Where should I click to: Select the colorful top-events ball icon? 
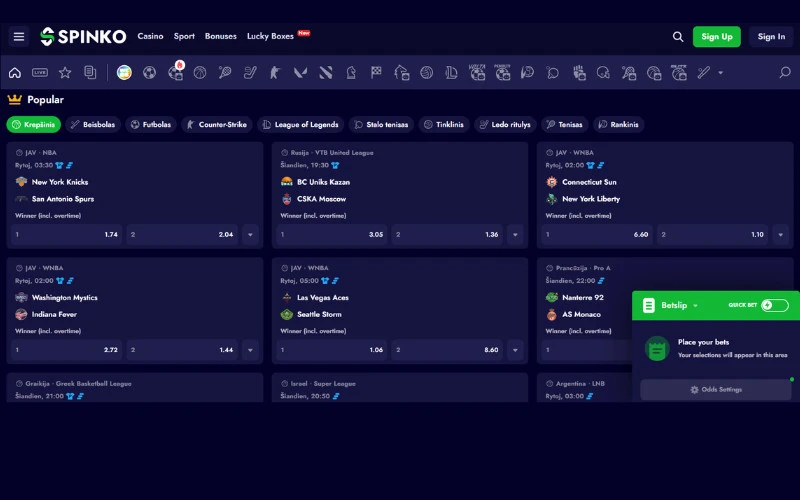pyautogui.click(x=124, y=73)
